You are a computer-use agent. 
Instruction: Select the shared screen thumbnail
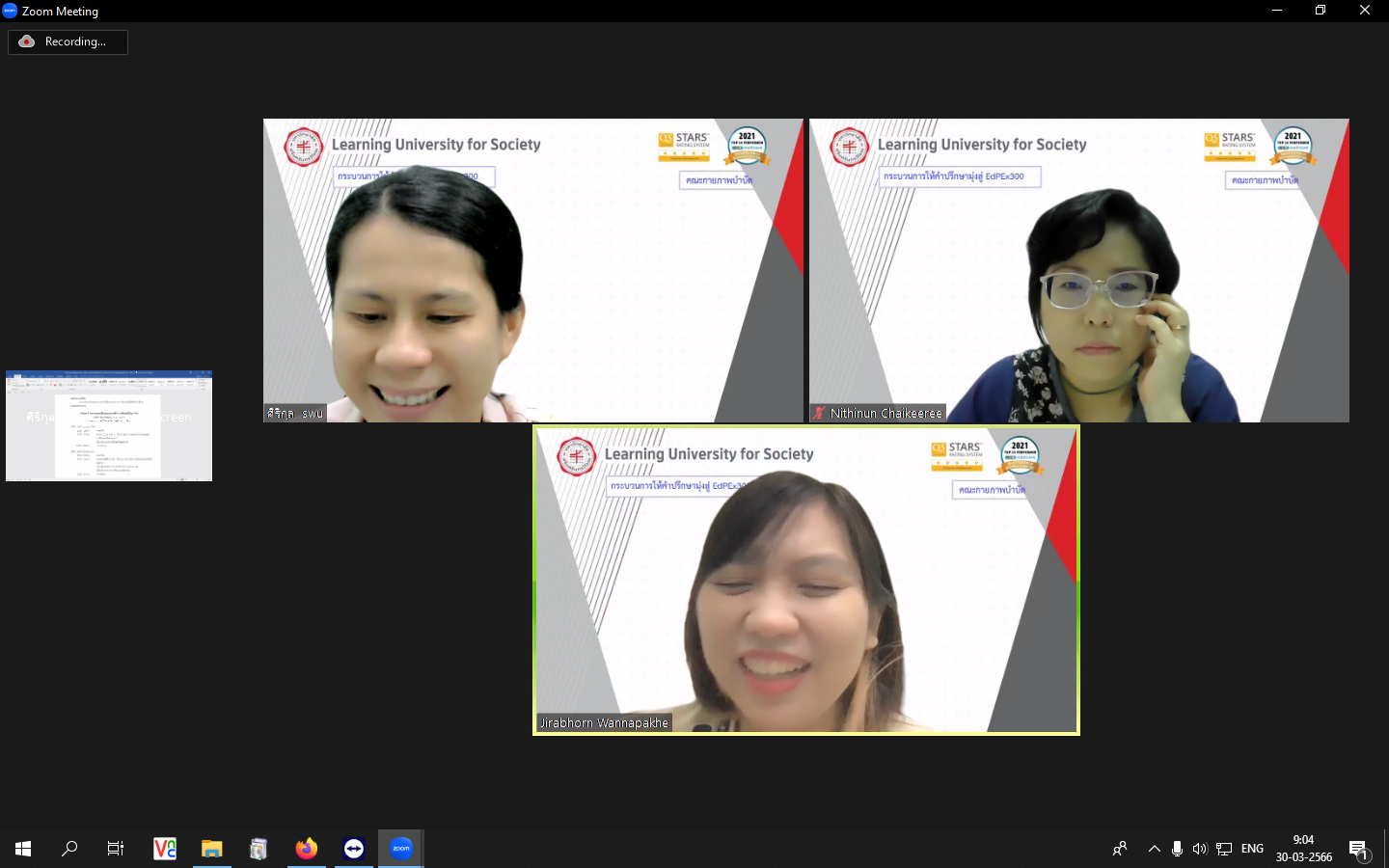[109, 425]
